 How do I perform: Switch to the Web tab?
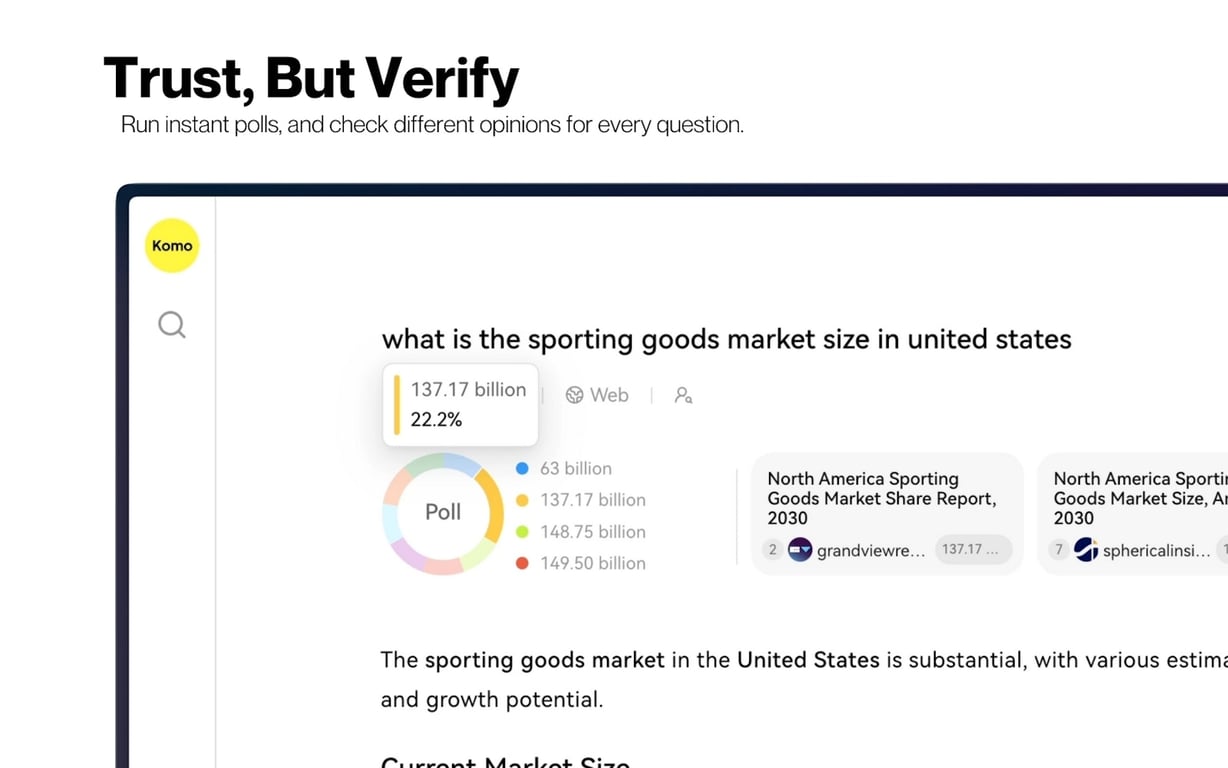click(x=608, y=395)
